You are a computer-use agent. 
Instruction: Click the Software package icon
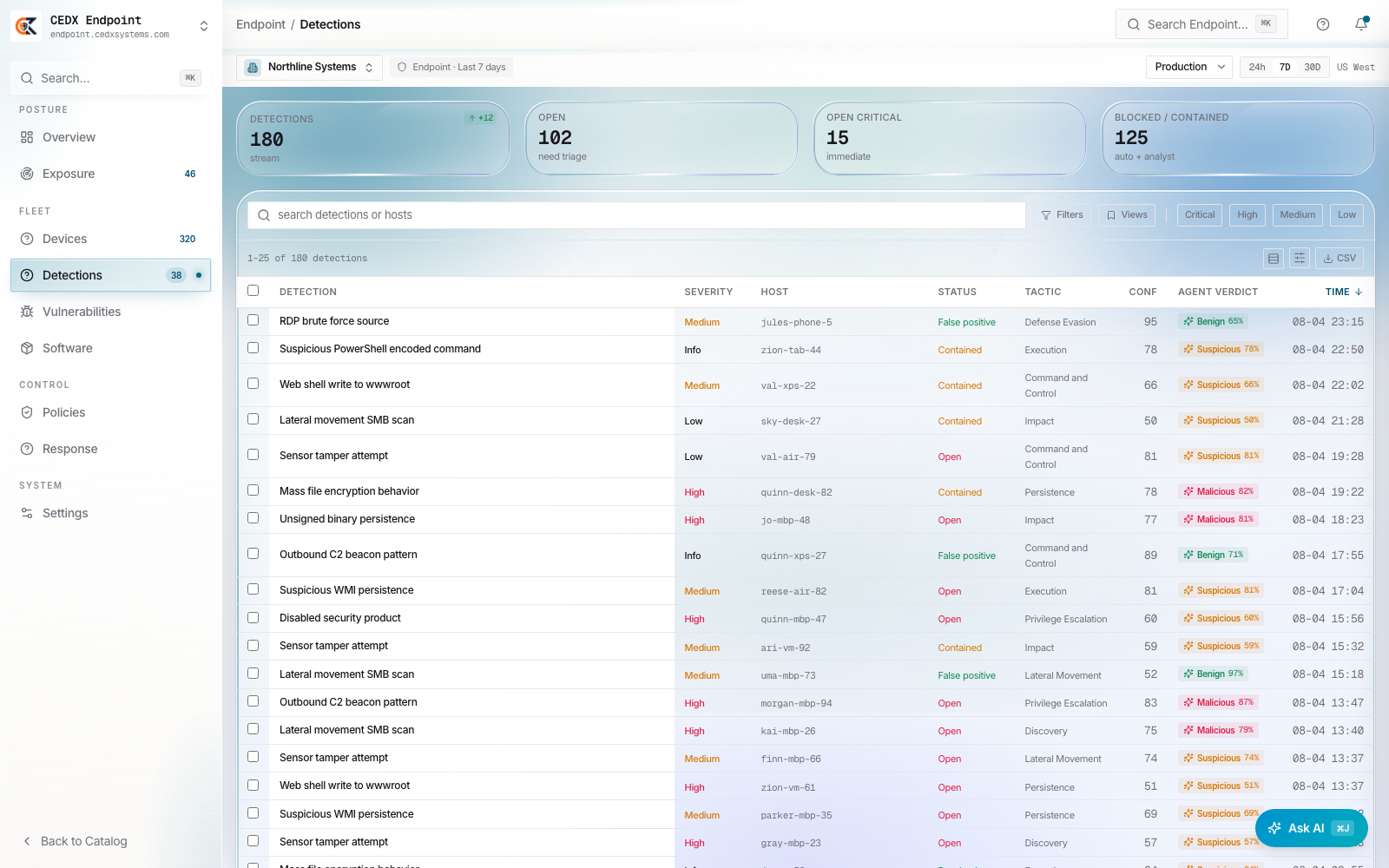[x=27, y=348]
